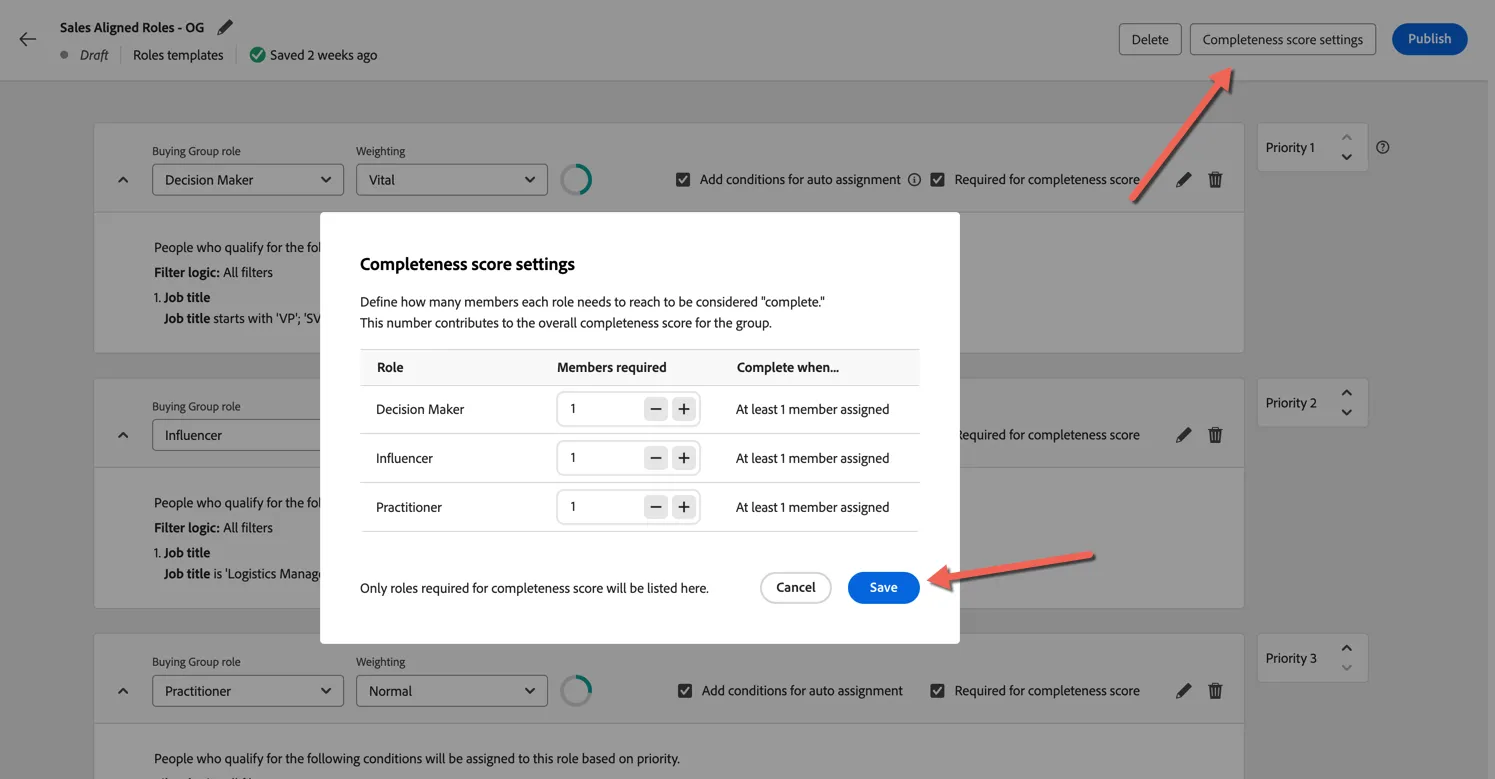Open the Vital weighting dropdown
This screenshot has height=779, width=1495.
pos(452,180)
